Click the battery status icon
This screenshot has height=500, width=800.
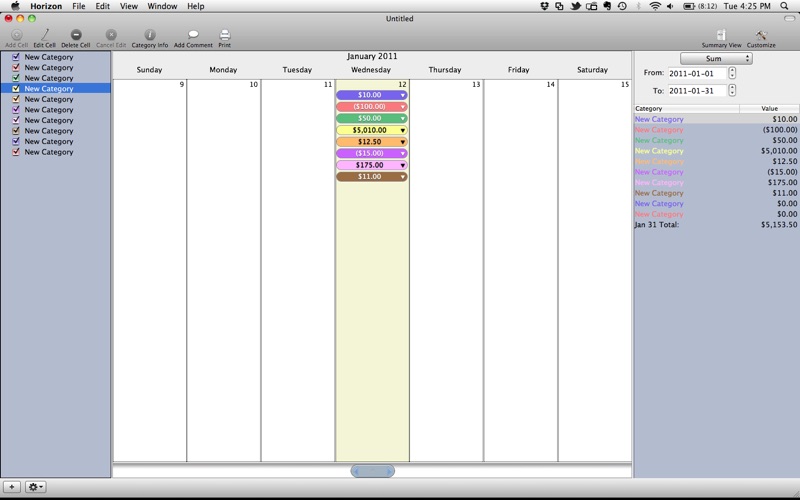[689, 6]
